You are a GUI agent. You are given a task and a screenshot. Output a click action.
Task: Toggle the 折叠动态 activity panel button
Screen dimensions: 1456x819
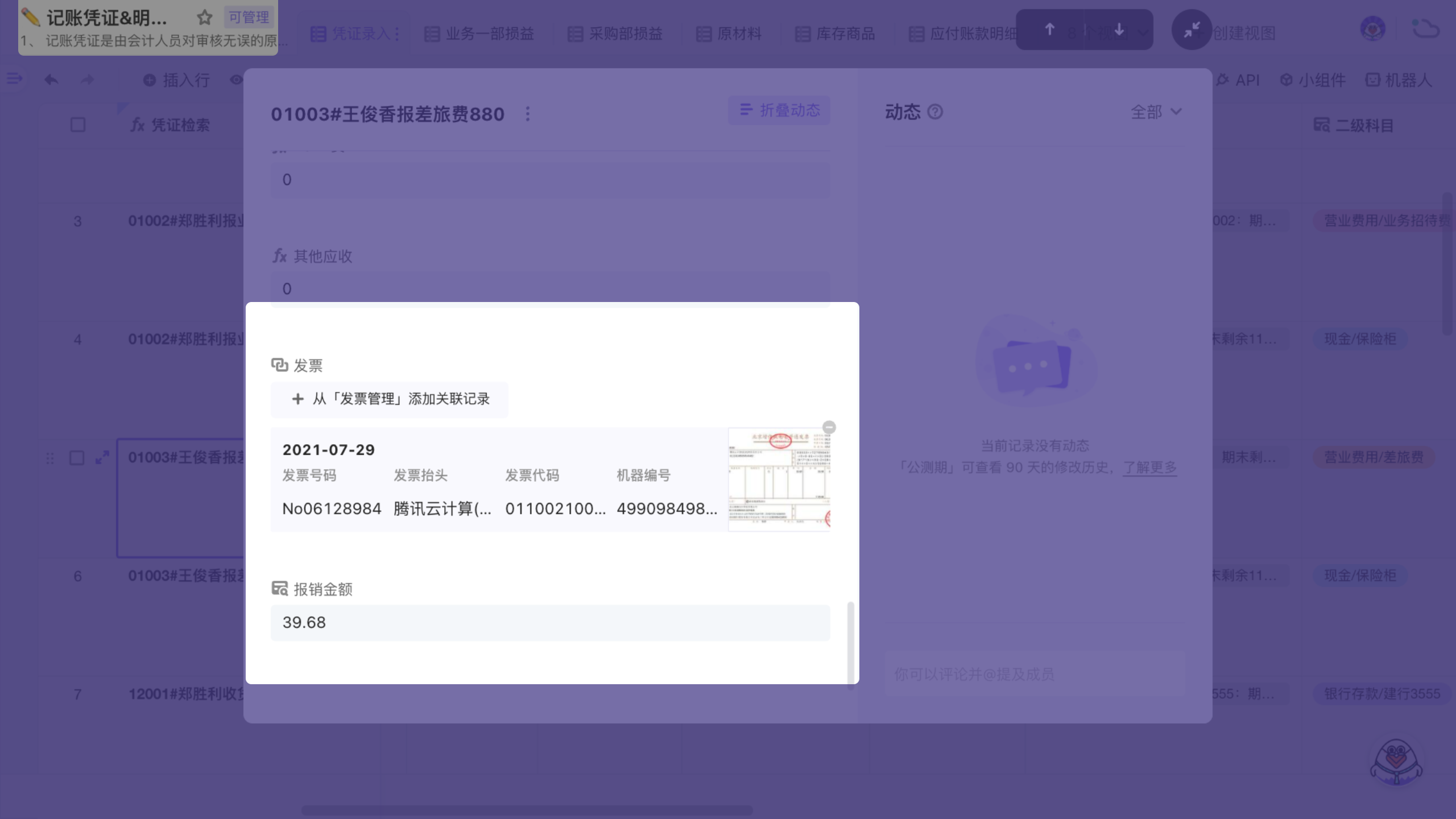tap(779, 110)
